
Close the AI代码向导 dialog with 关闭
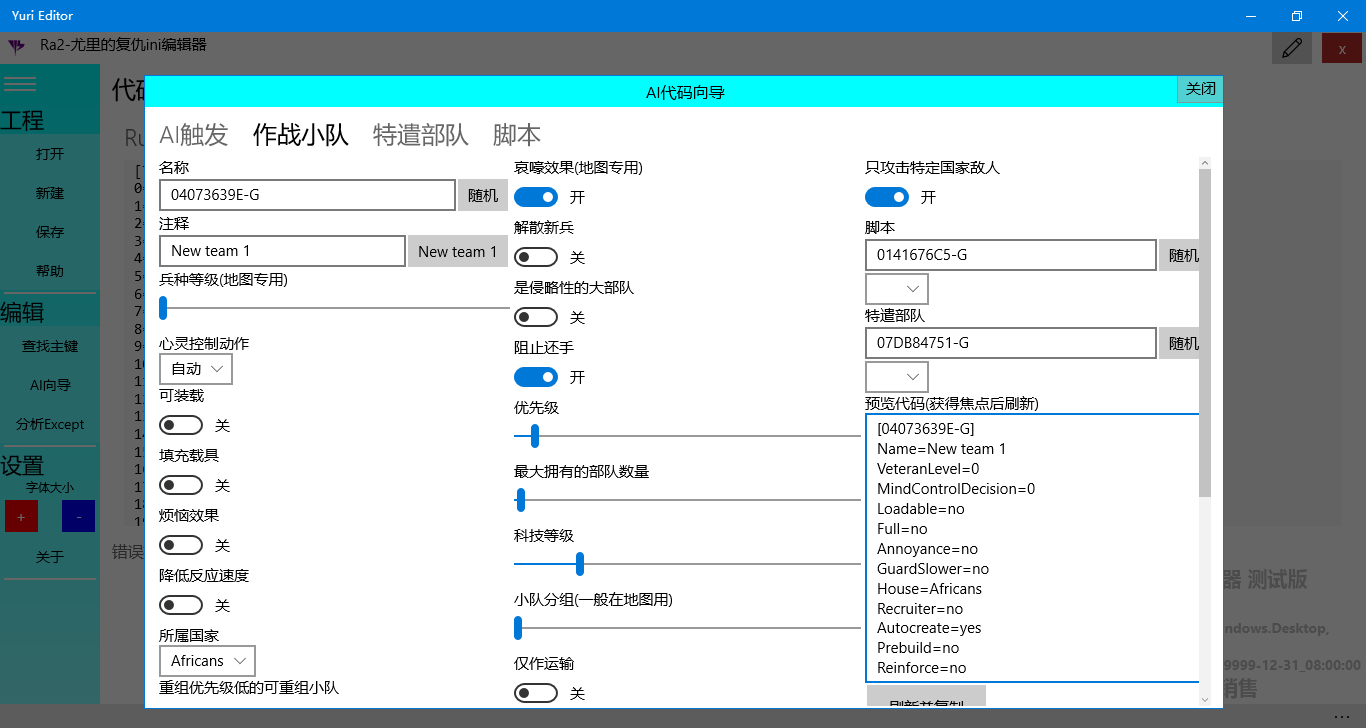coord(1200,89)
